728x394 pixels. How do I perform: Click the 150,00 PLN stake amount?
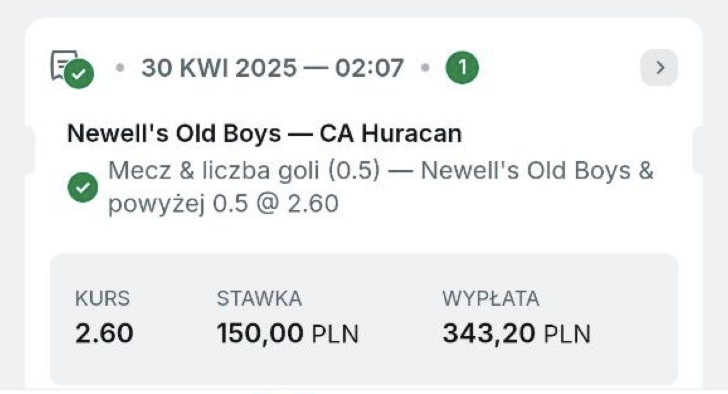[x=288, y=334]
